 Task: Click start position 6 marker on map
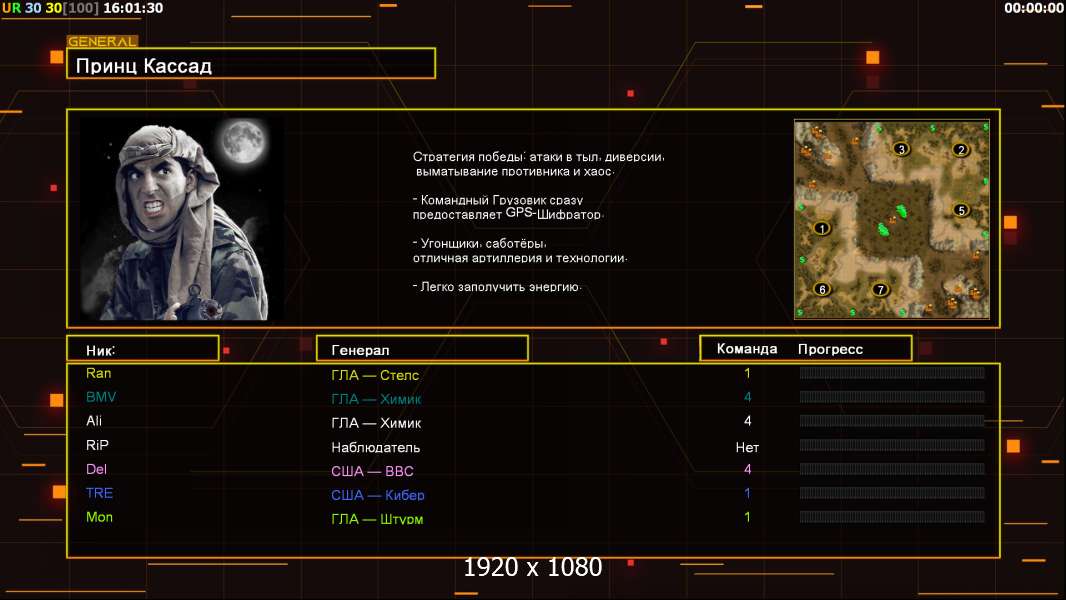click(x=822, y=289)
